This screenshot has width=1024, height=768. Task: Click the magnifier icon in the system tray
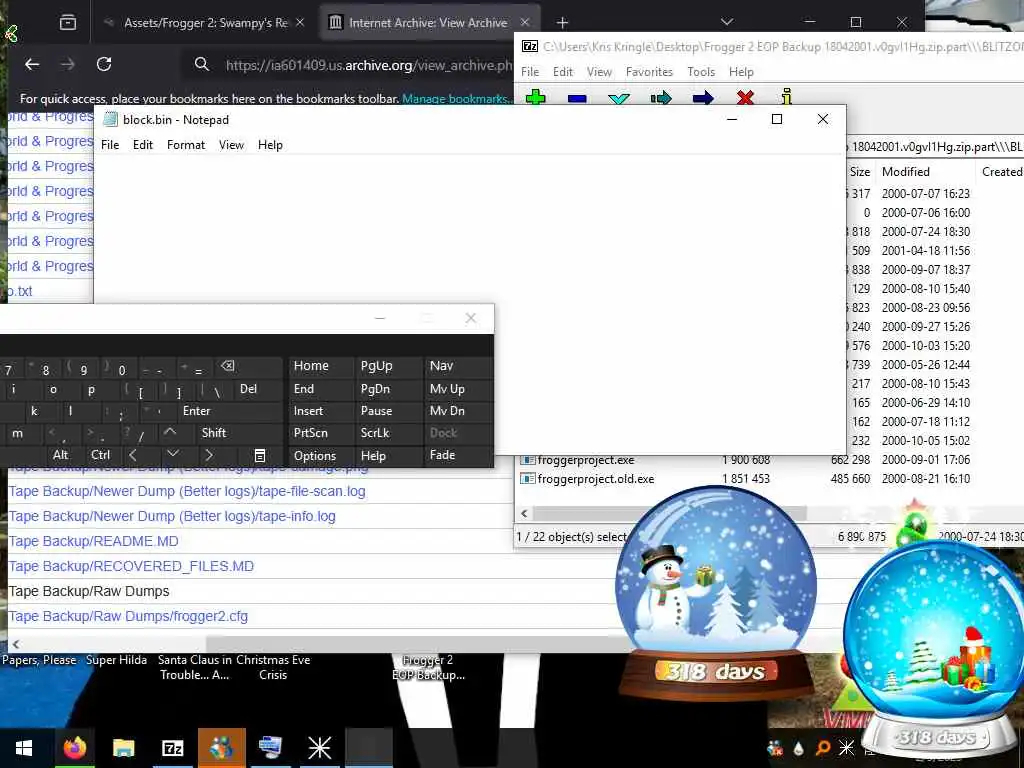click(x=823, y=748)
